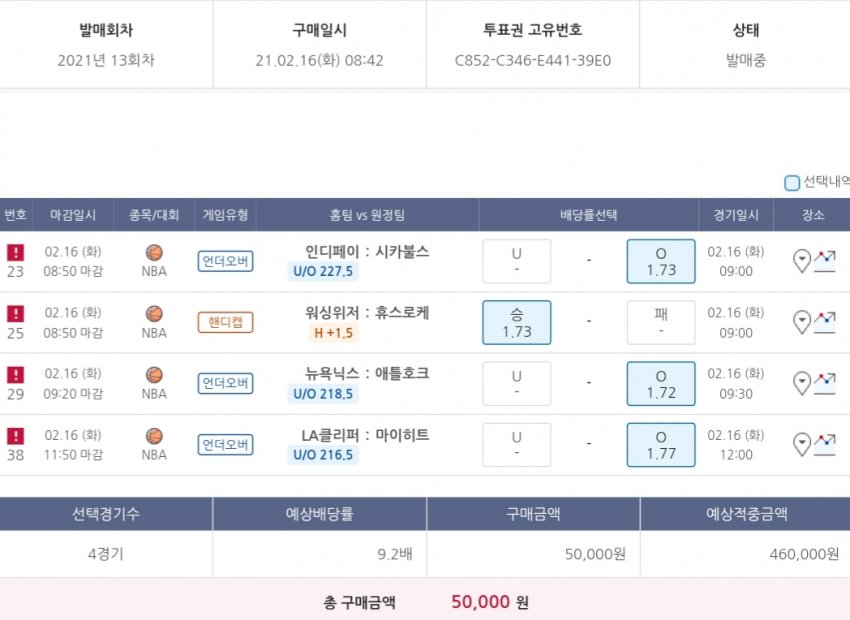Screen dimensions: 850x620
Task: Click the red alert icon for game 23
Action: pyautogui.click(x=15, y=253)
